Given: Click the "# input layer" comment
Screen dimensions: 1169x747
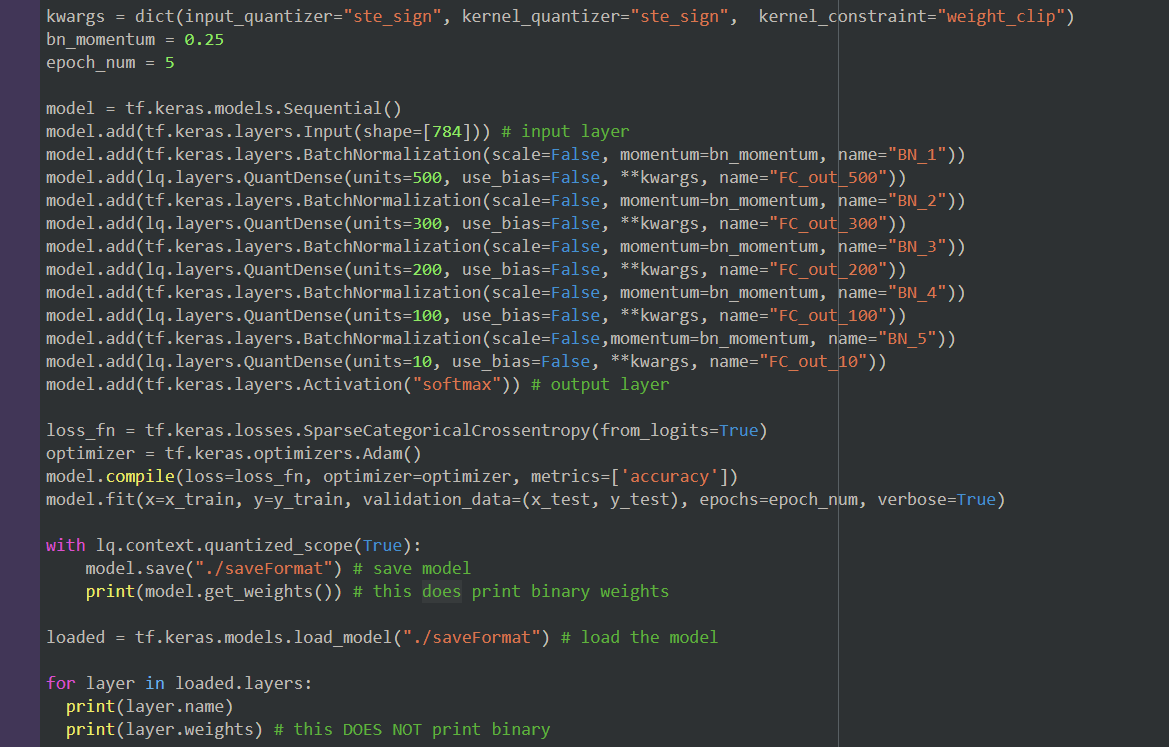Looking at the screenshot, I should (565, 131).
